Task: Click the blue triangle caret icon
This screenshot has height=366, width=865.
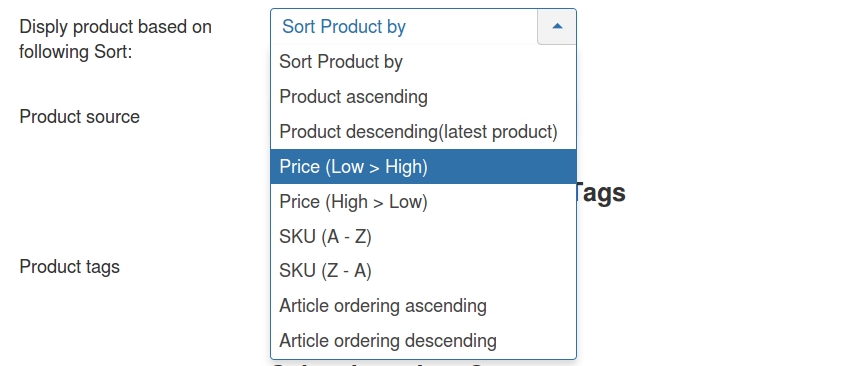Action: pos(557,26)
